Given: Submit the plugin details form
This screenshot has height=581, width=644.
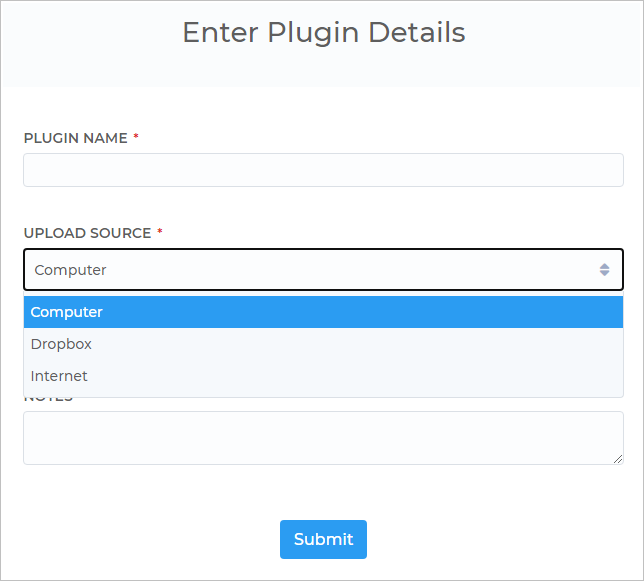Looking at the screenshot, I should (323, 539).
